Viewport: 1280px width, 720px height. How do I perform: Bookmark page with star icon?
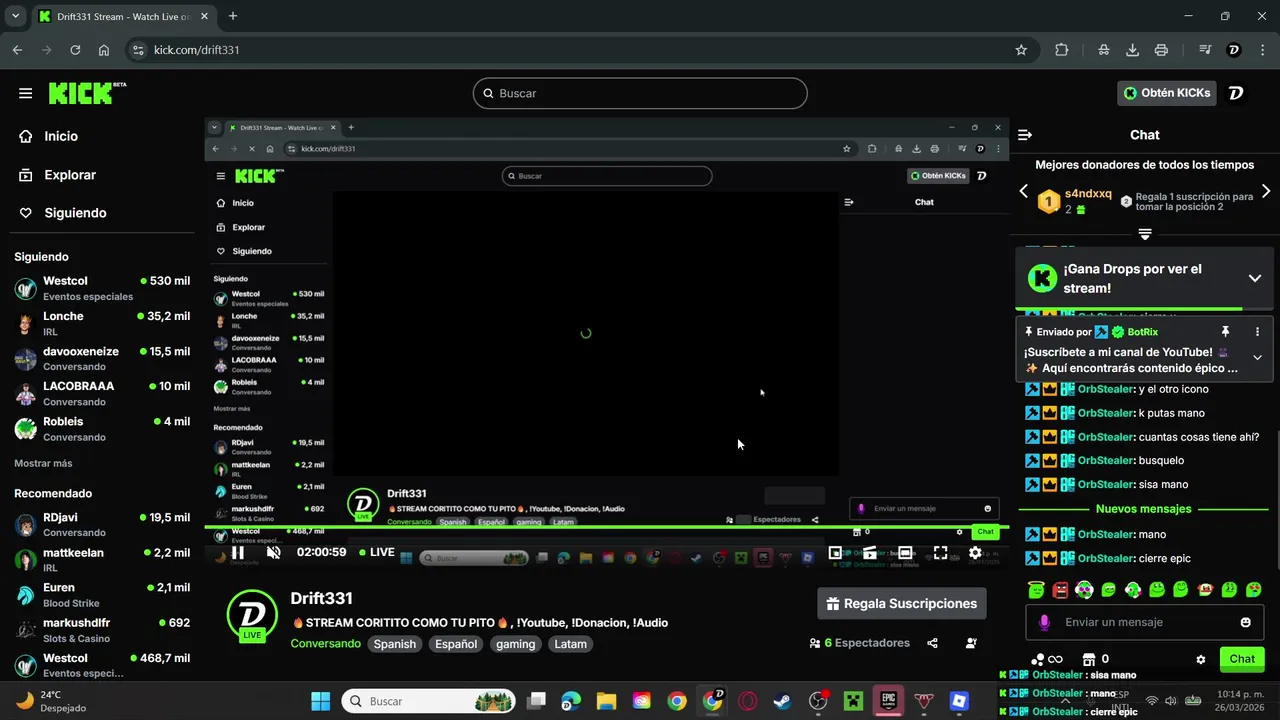[x=1021, y=50]
